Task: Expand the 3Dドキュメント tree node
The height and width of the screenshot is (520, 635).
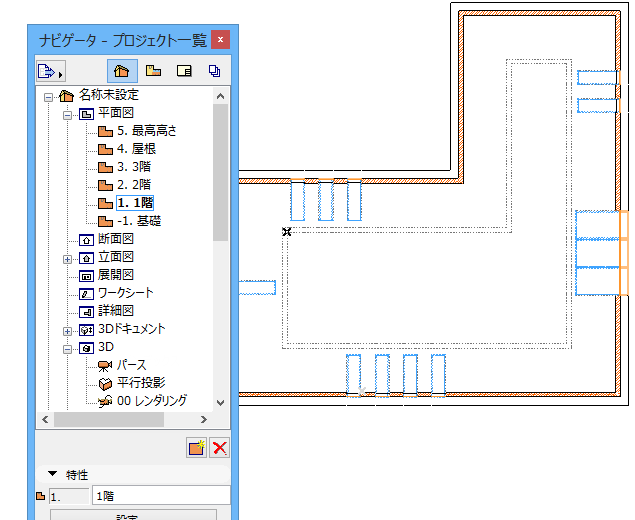Action: point(68,331)
